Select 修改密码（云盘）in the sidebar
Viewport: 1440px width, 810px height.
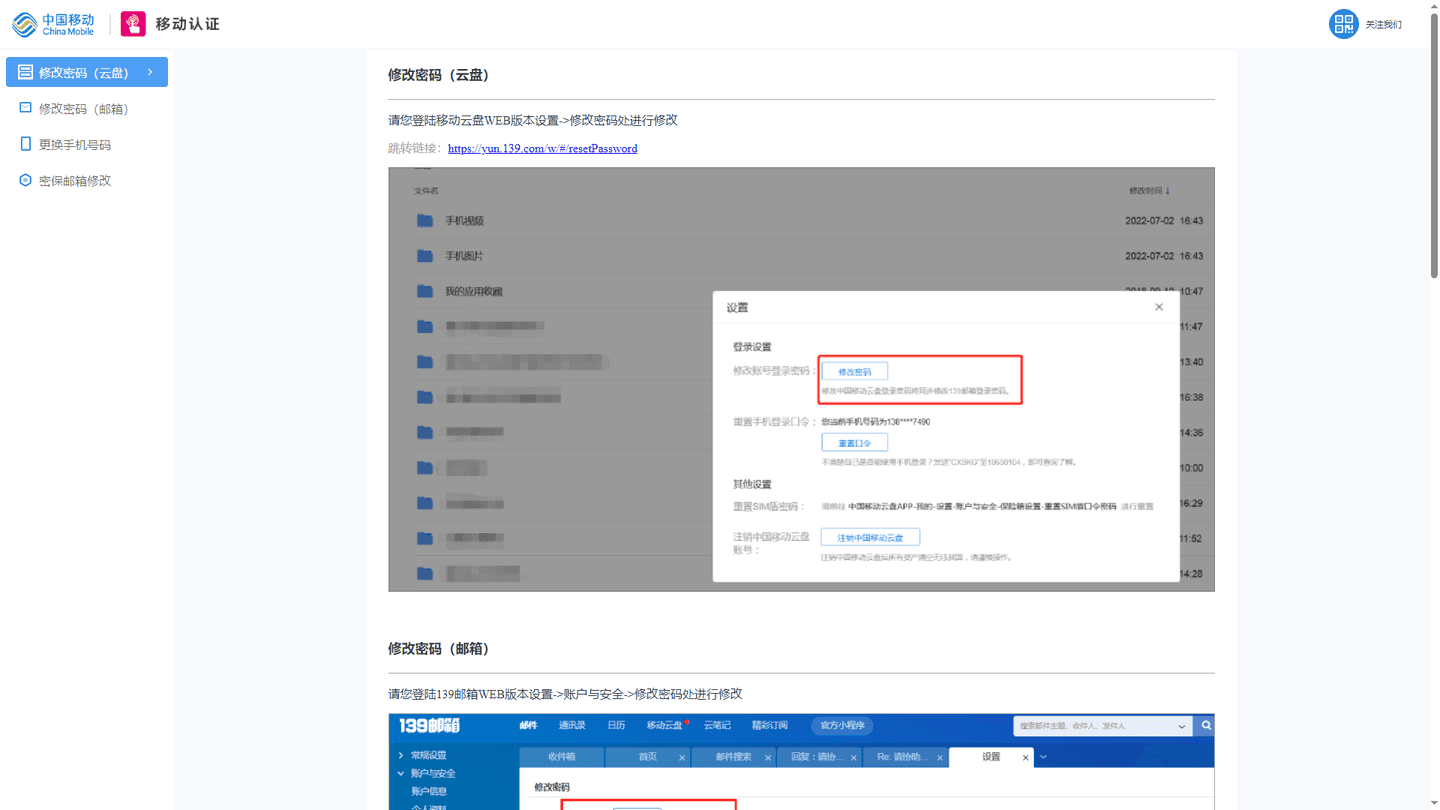point(87,72)
